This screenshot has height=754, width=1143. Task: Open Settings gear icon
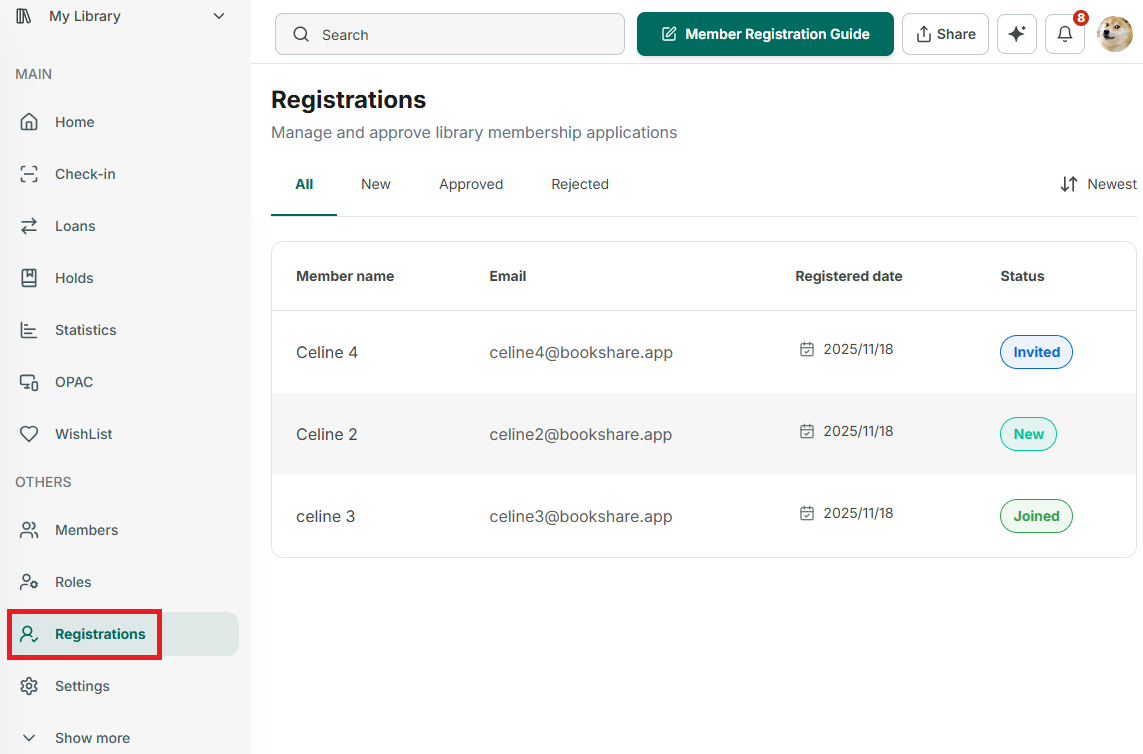pos(29,686)
